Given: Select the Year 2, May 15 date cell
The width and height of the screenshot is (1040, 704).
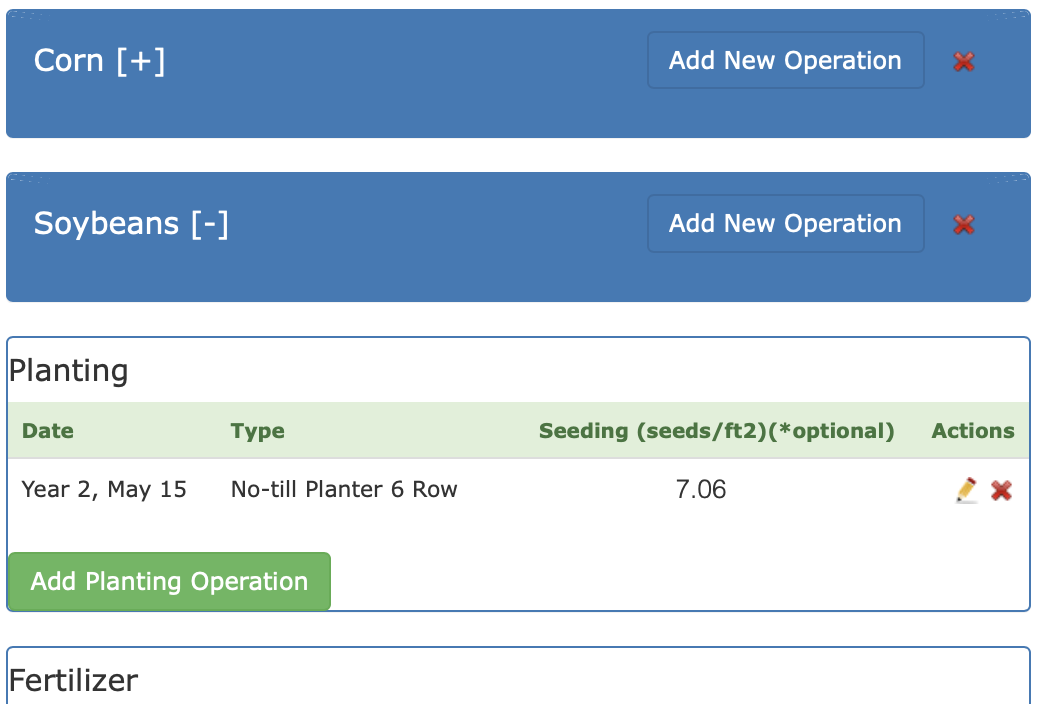Looking at the screenshot, I should coord(104,490).
